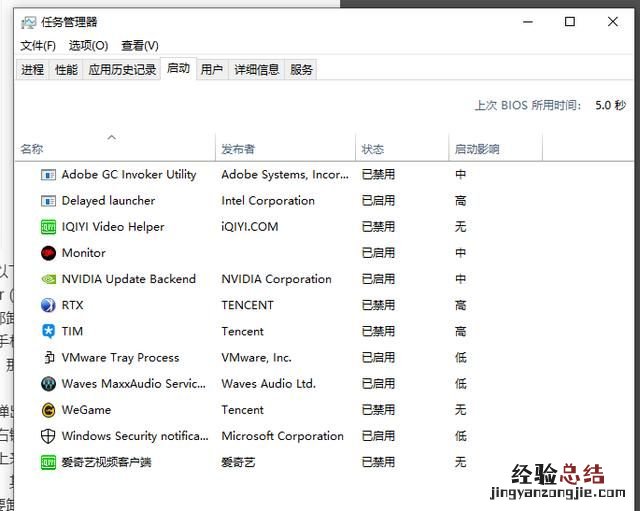640x511 pixels.
Task: Click the Task Manager title bar icon
Action: (x=29, y=22)
